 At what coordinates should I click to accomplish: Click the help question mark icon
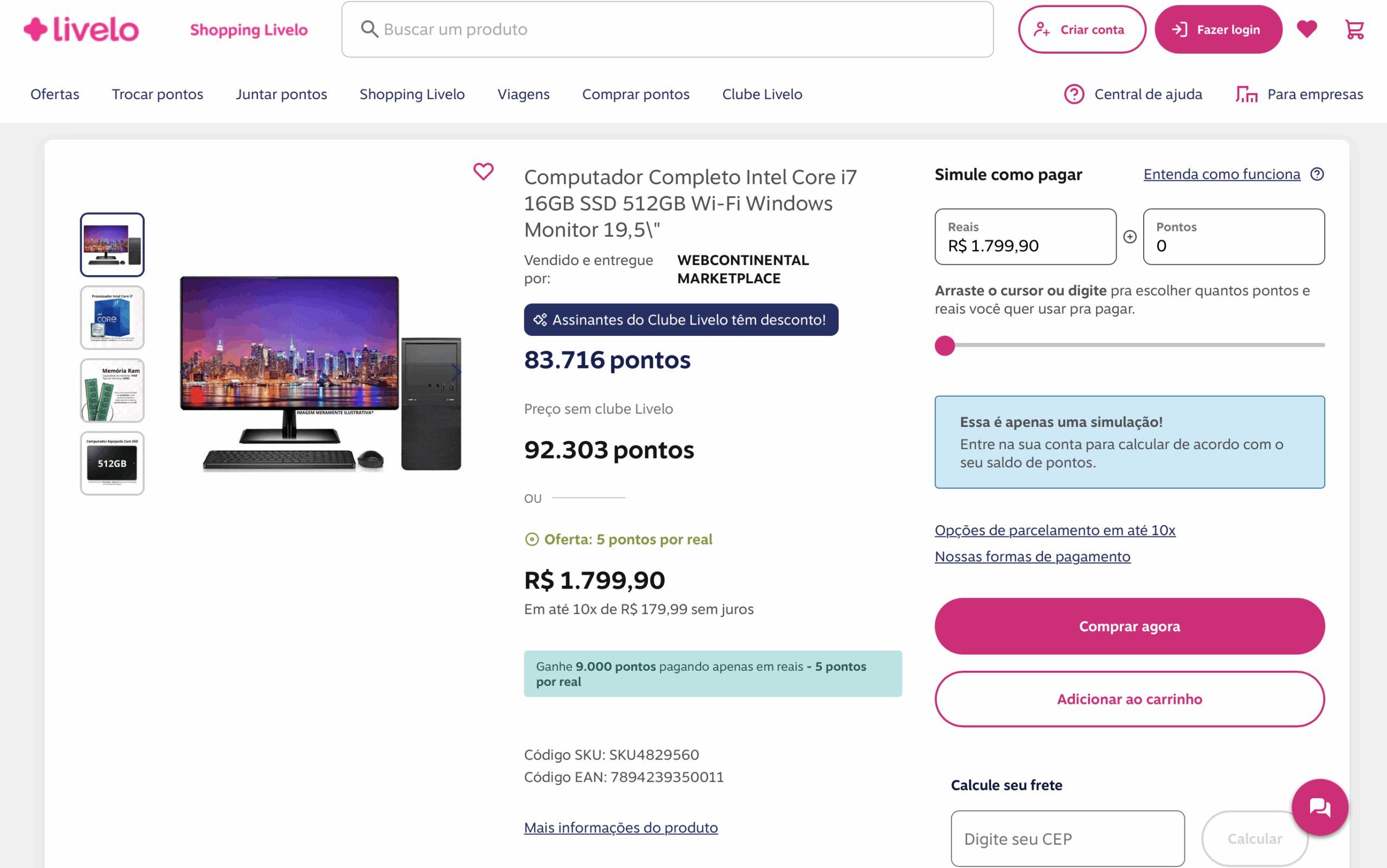click(x=1317, y=174)
